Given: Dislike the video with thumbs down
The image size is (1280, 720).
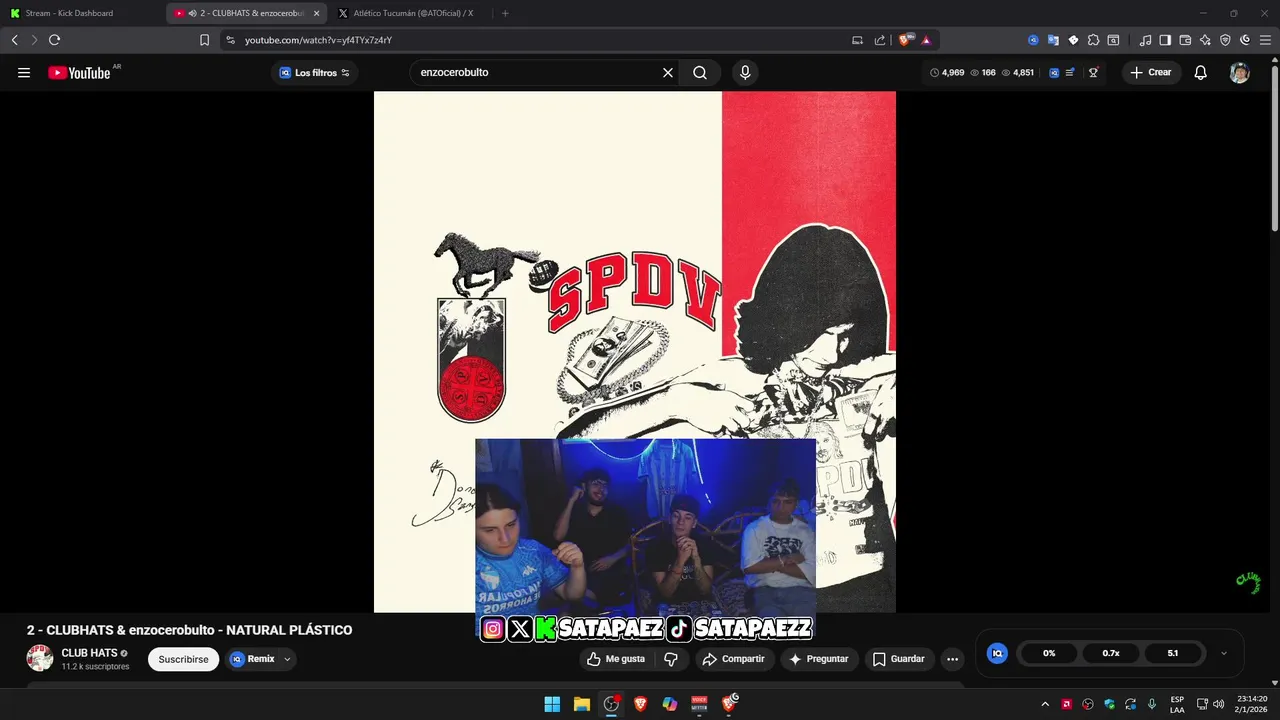Looking at the screenshot, I should (x=671, y=659).
